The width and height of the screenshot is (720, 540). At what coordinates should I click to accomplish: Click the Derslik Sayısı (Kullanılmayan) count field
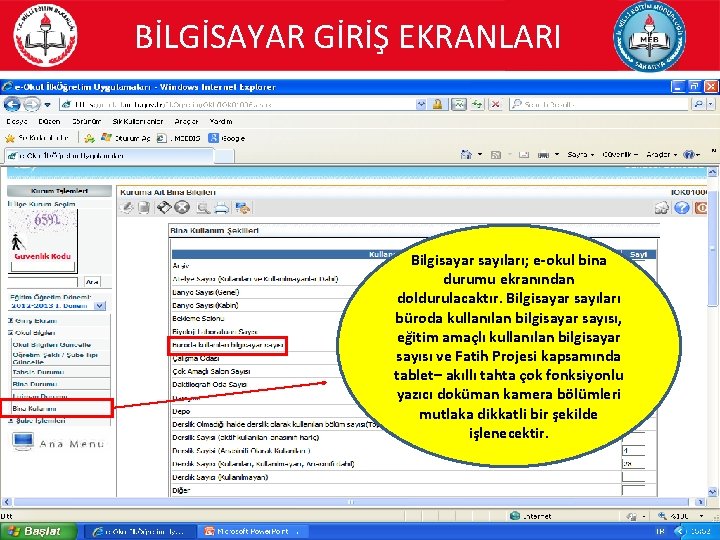[633, 477]
